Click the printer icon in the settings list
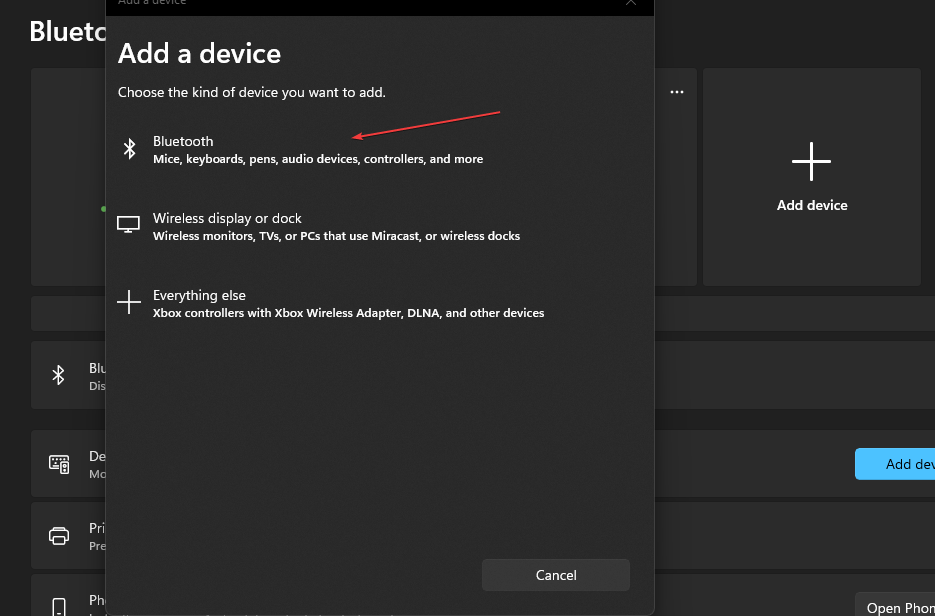The image size is (935, 616). pos(59,535)
